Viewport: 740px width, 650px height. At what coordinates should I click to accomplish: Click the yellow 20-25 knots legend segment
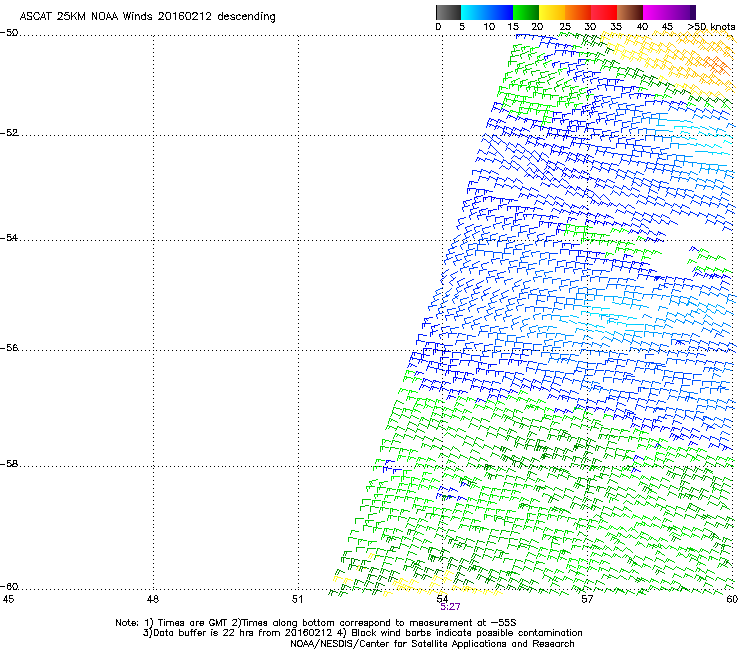coord(552,12)
